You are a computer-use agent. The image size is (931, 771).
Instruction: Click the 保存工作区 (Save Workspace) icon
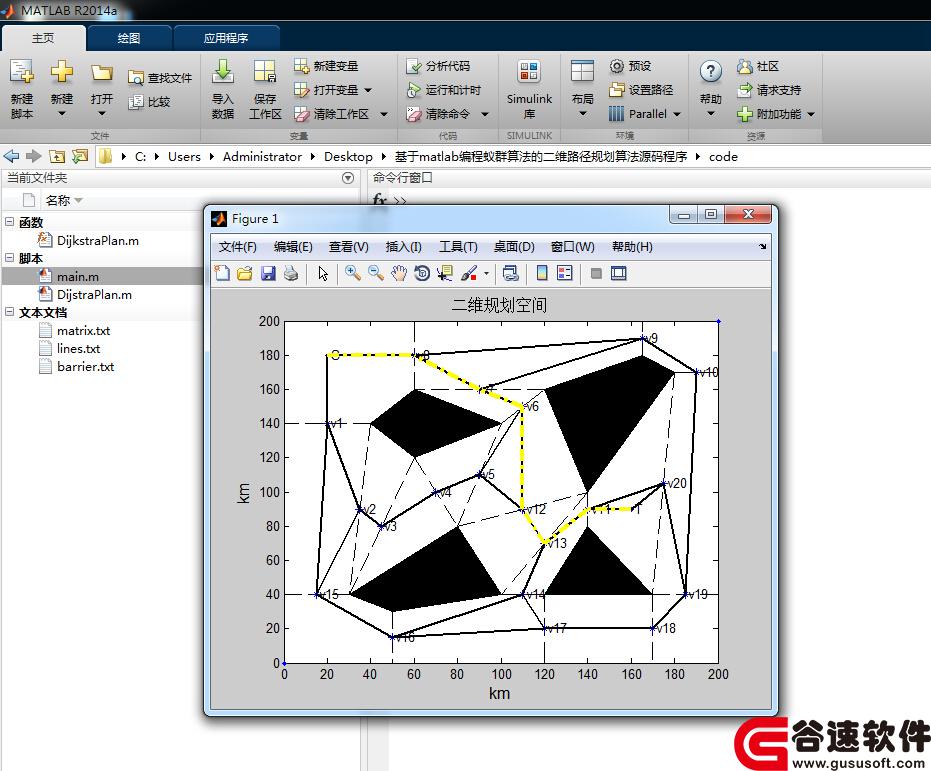265,72
